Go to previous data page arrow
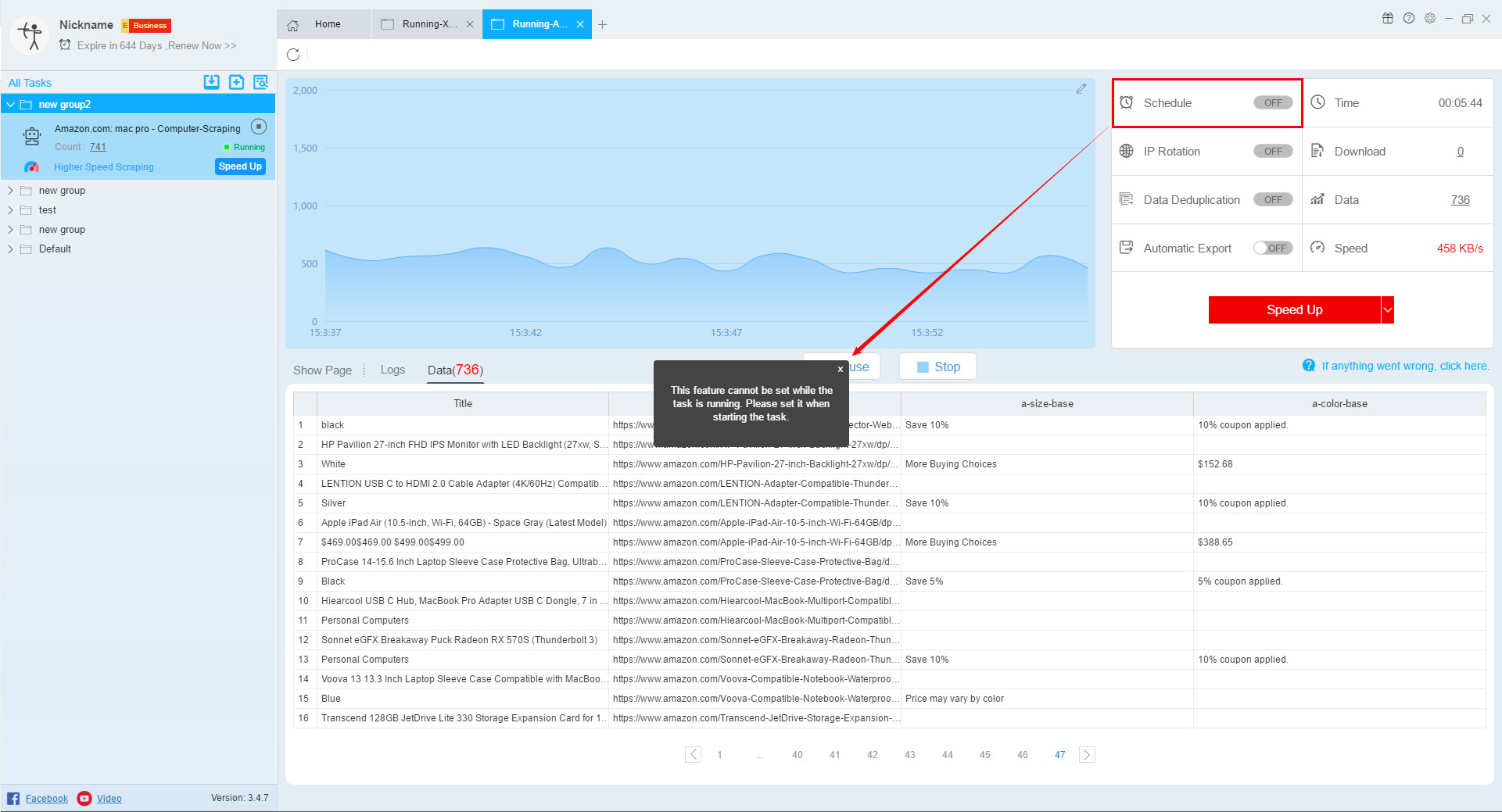 point(693,754)
